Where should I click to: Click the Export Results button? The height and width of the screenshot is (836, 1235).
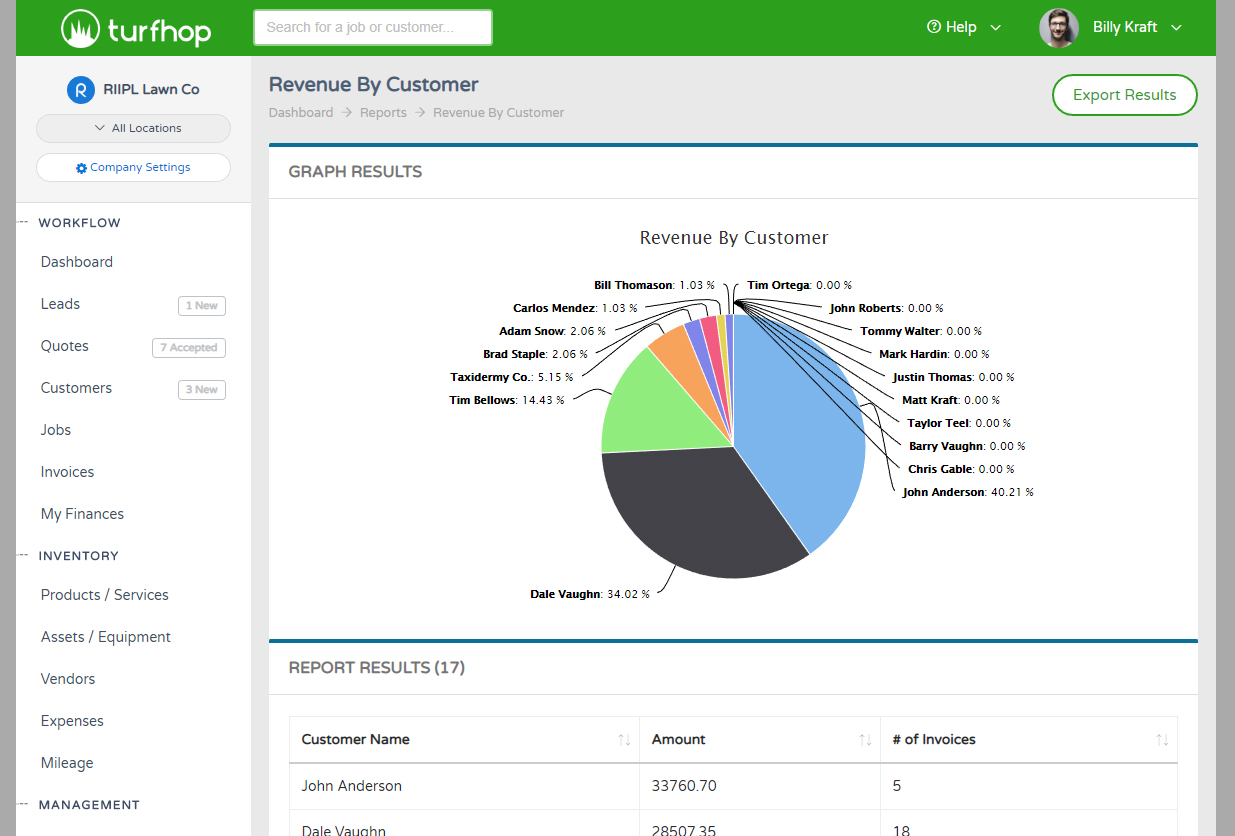1124,95
